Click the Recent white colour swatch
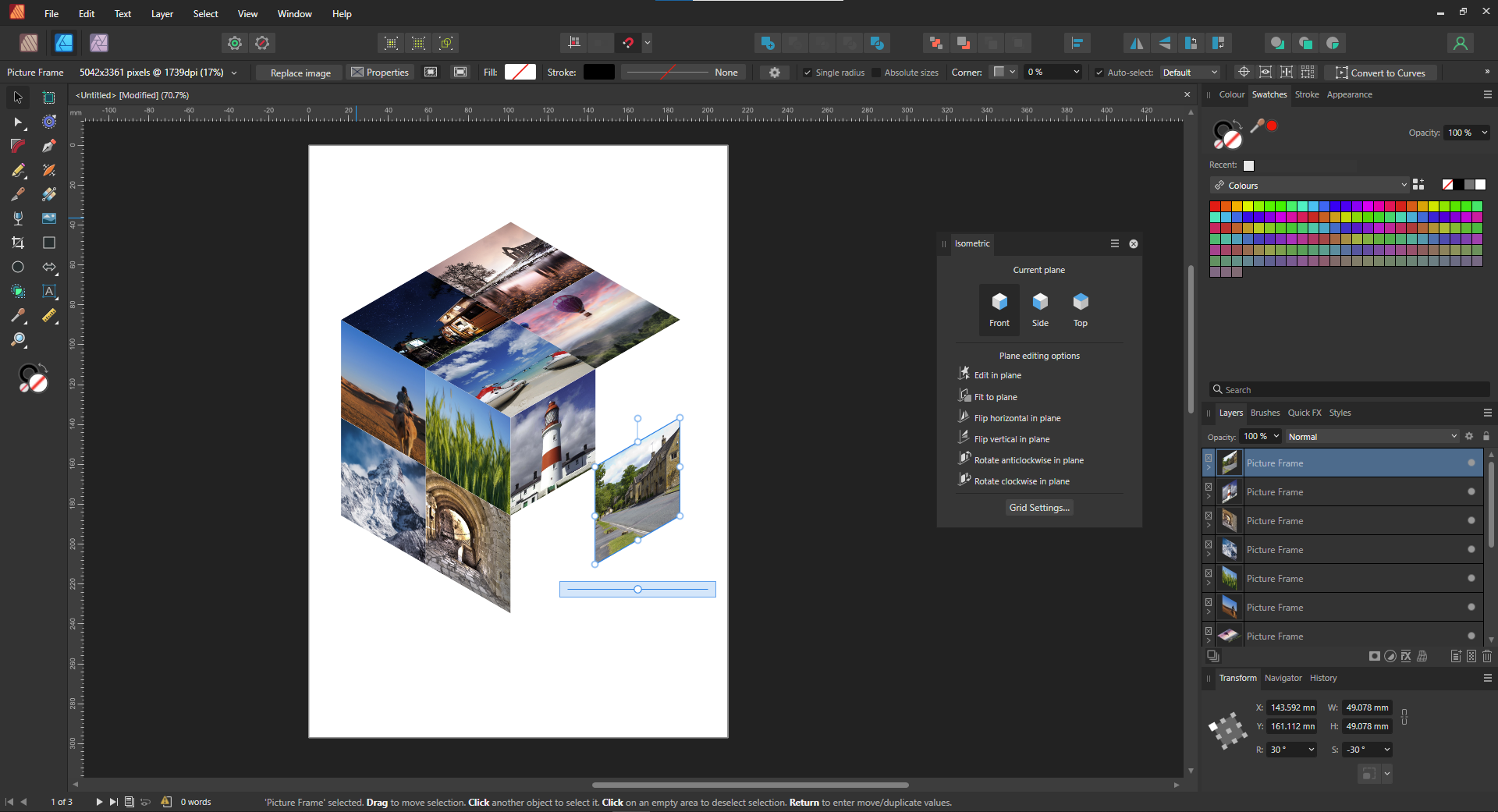The width and height of the screenshot is (1498, 812). pos(1248,165)
